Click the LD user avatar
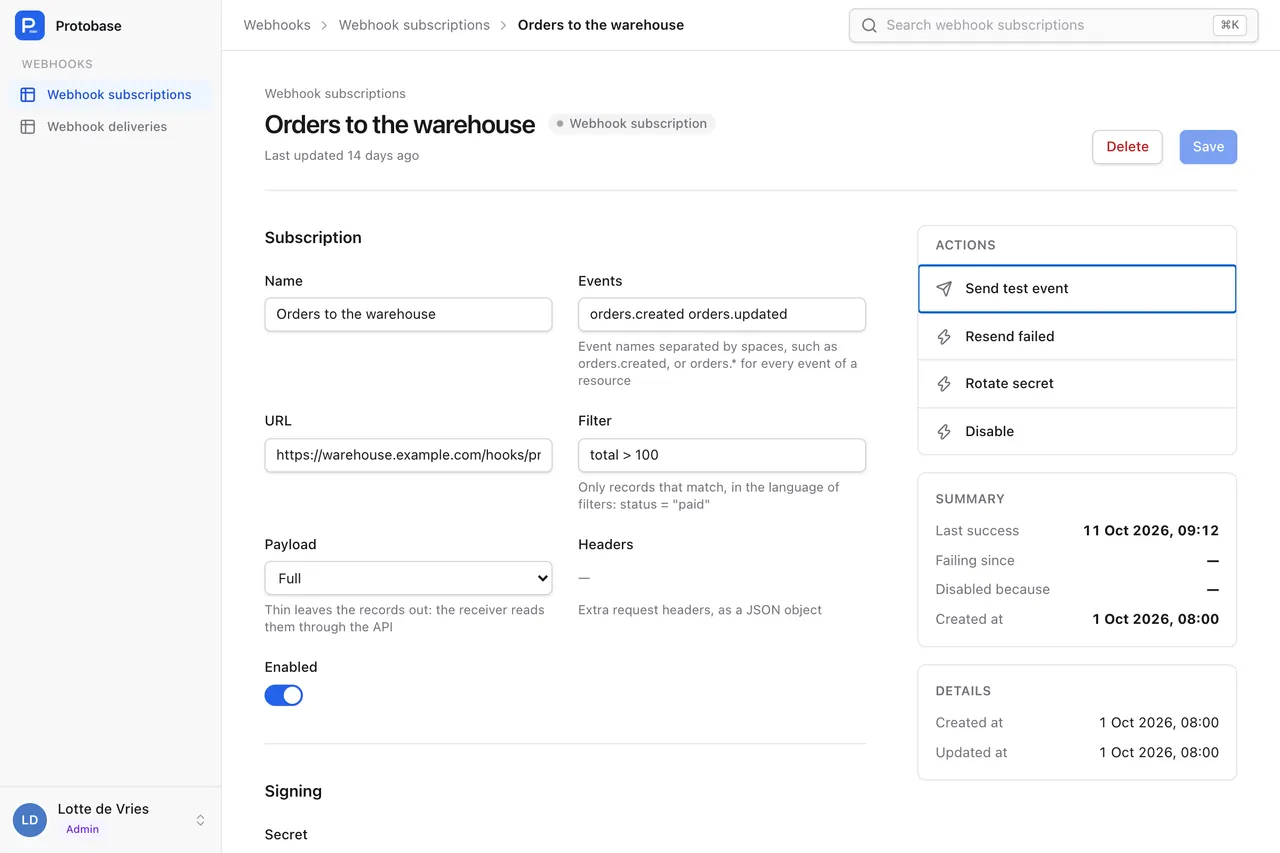Viewport: 1280px width, 853px height. pos(30,820)
